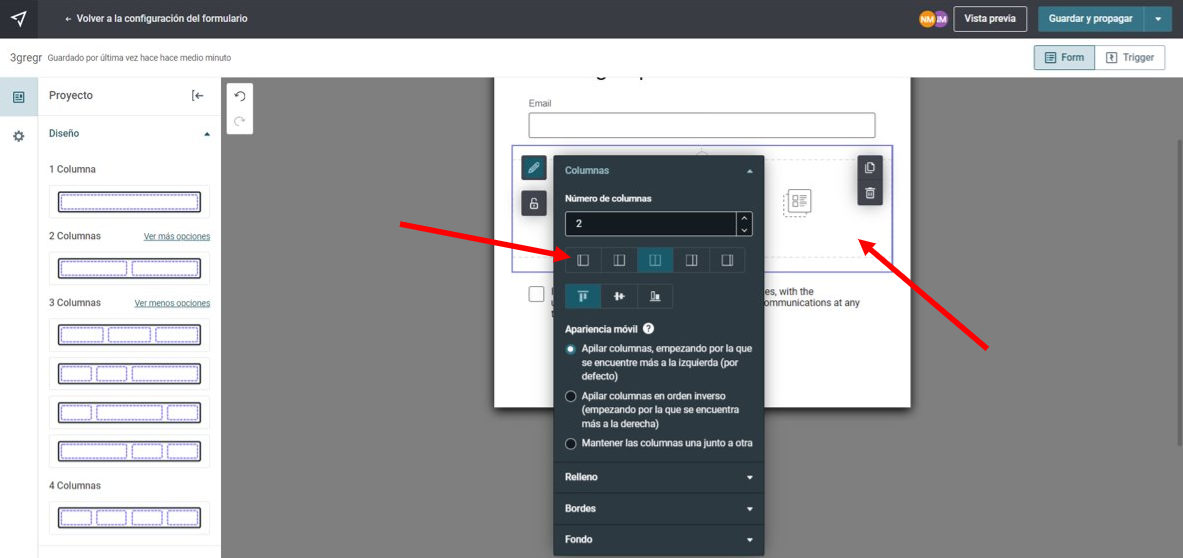This screenshot has width=1183, height=558.
Task: Open the settings gear in the left sidebar
Action: [19, 136]
